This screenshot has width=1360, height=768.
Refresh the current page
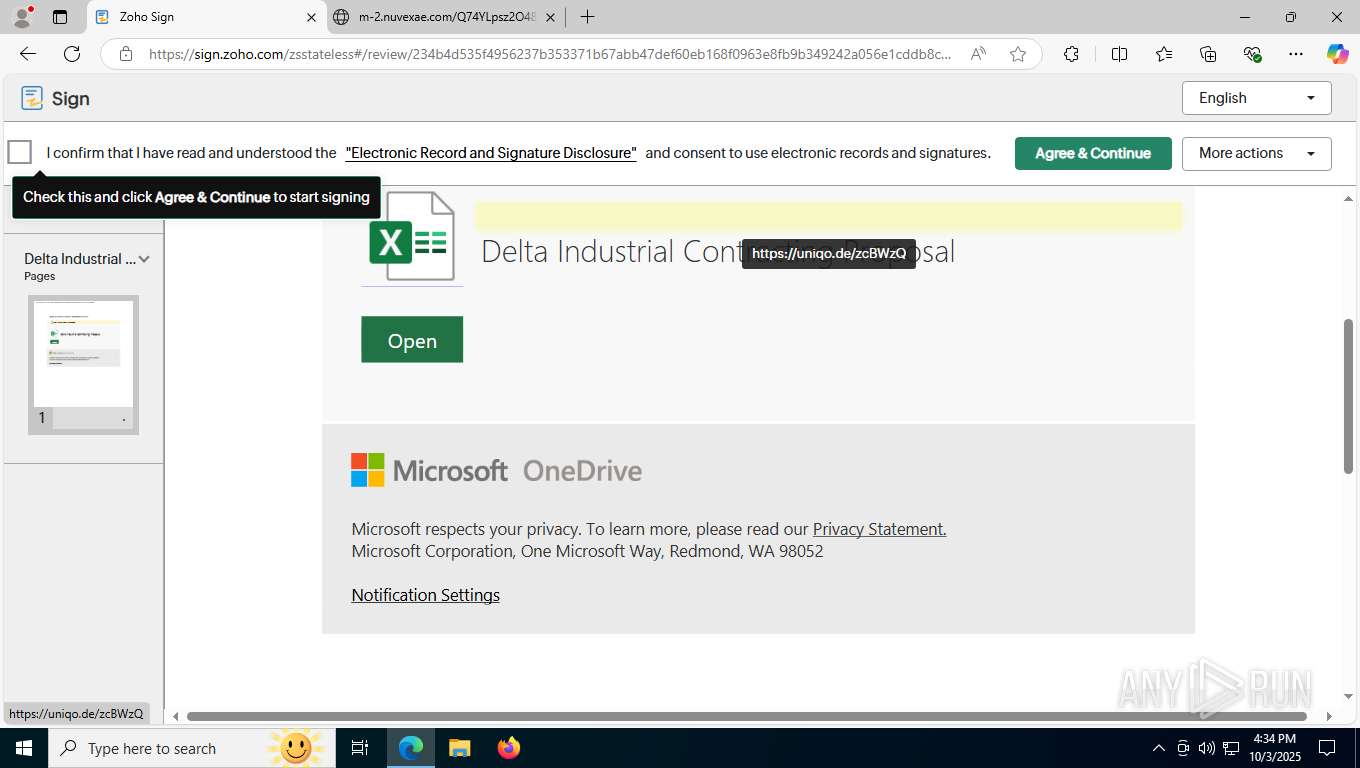pos(72,54)
